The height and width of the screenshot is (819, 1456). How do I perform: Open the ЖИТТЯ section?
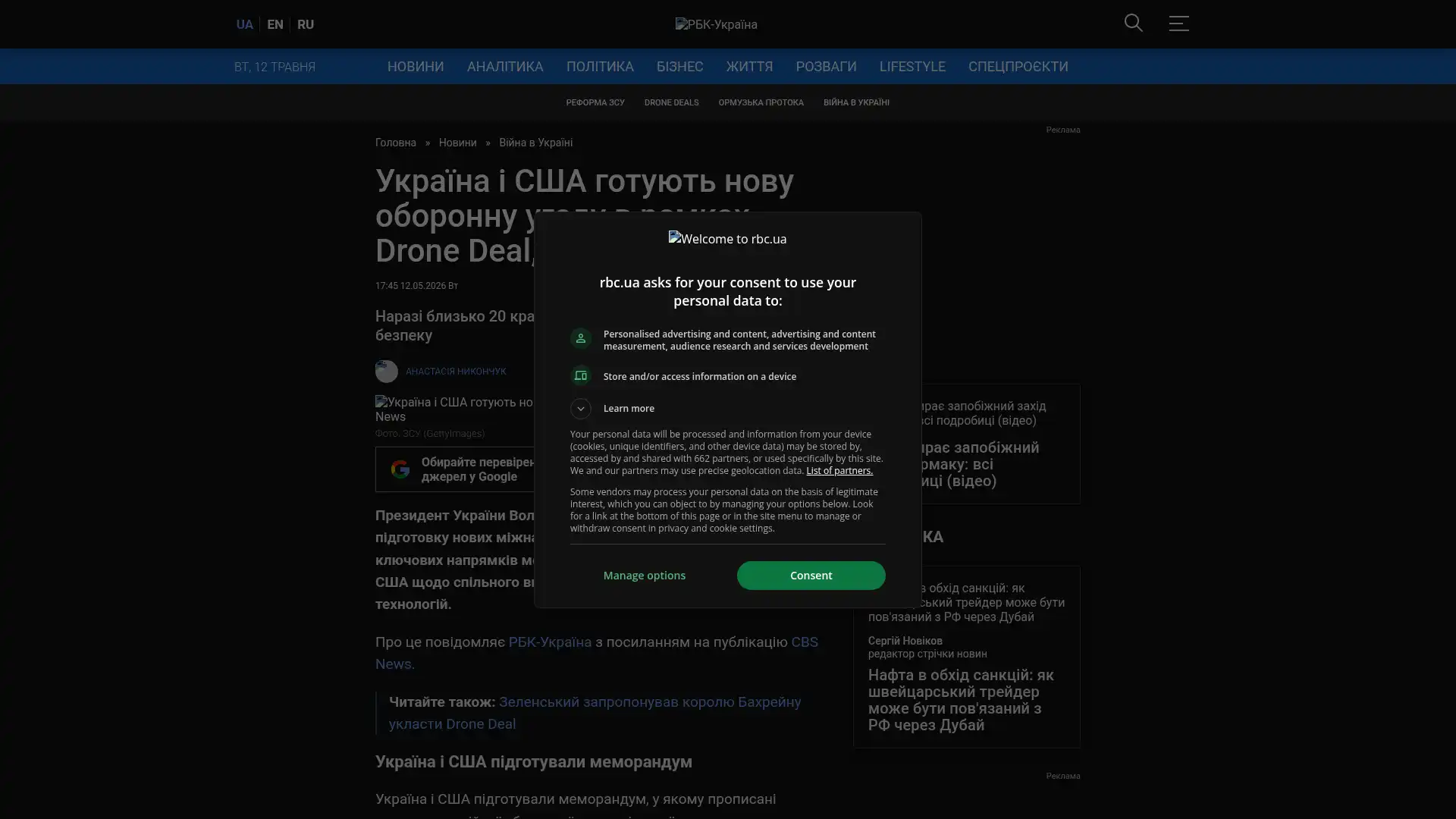pyautogui.click(x=749, y=67)
